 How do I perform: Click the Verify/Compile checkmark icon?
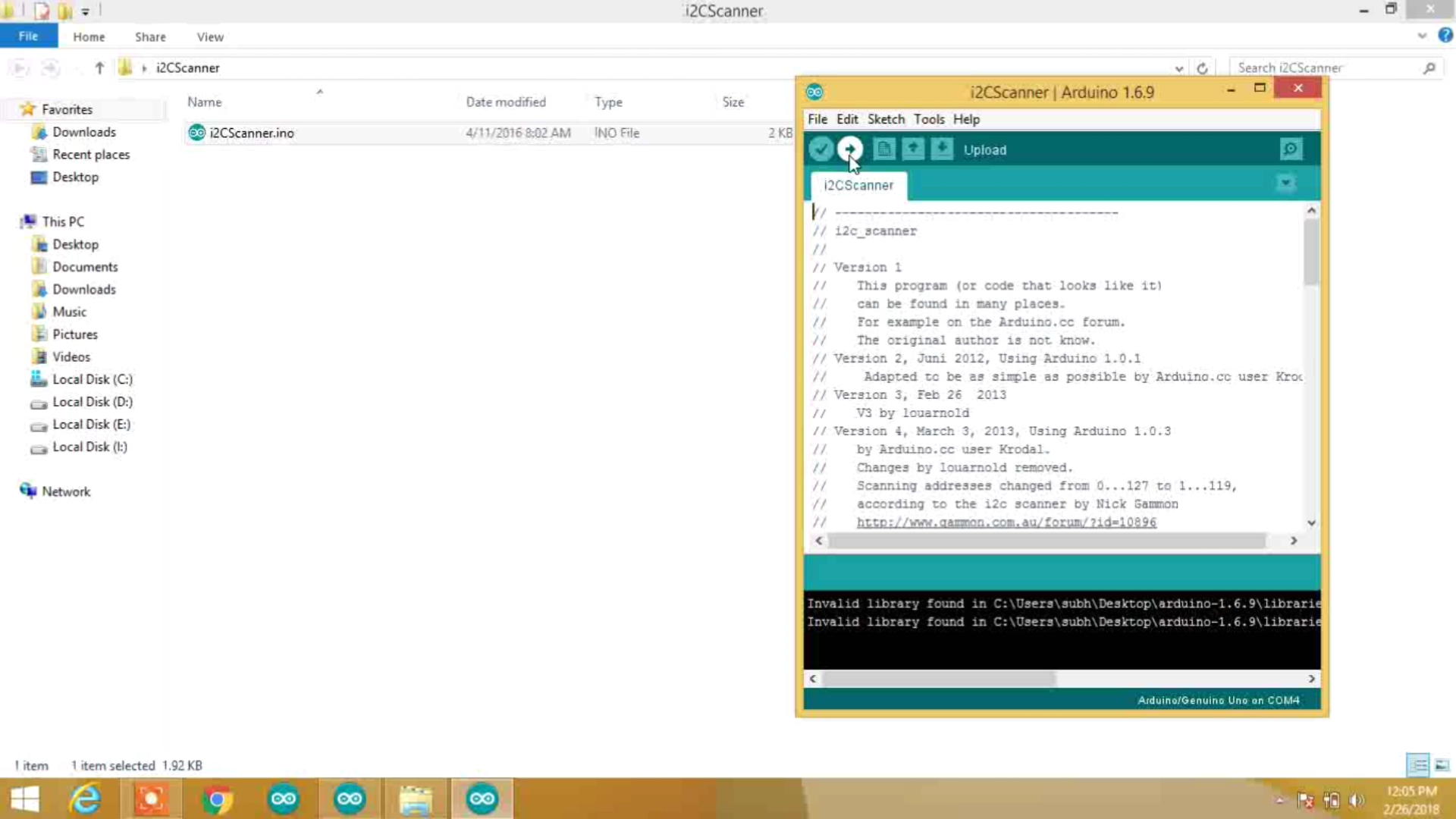point(820,149)
